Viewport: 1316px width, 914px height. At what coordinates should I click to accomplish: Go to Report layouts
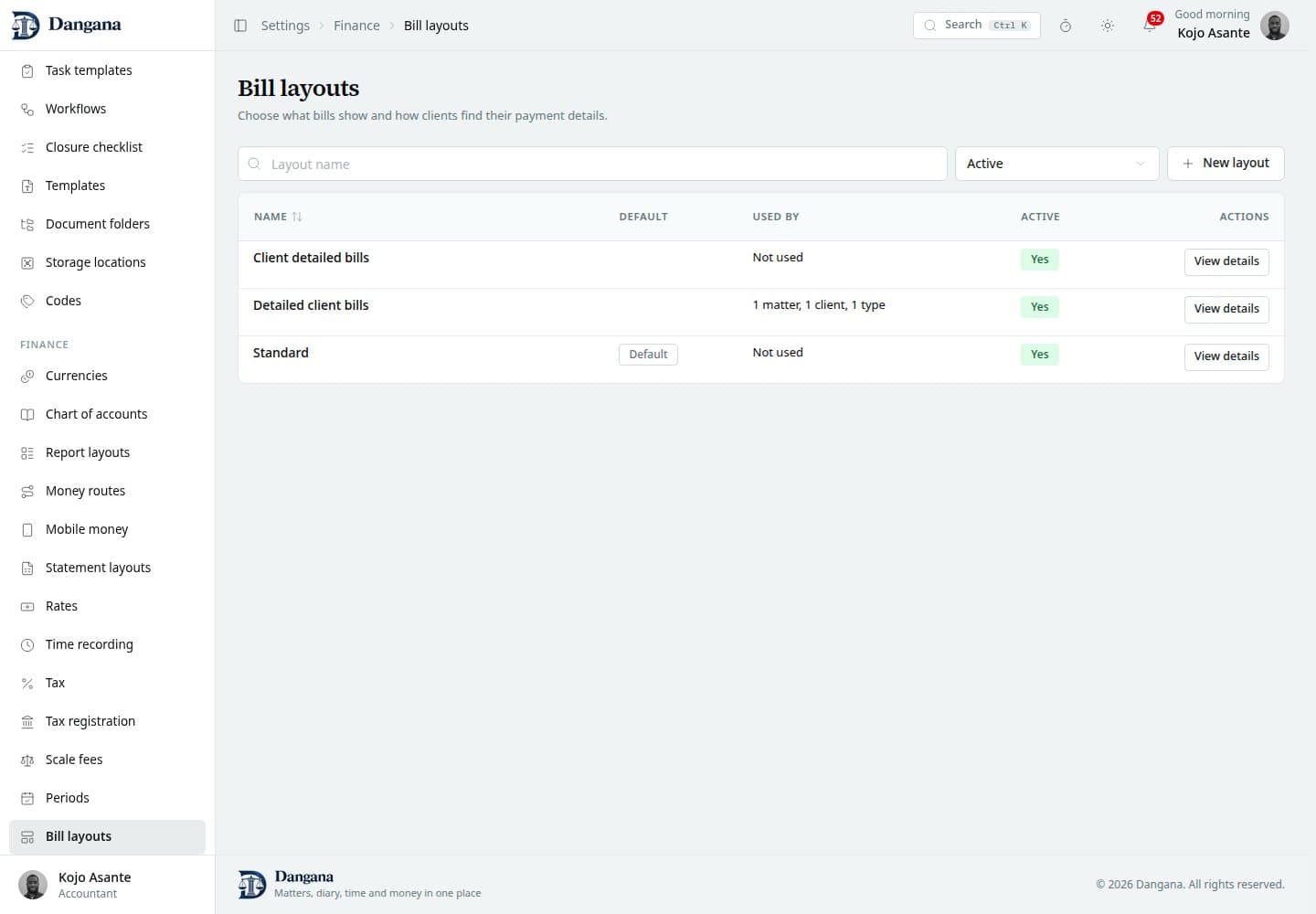coord(107,452)
